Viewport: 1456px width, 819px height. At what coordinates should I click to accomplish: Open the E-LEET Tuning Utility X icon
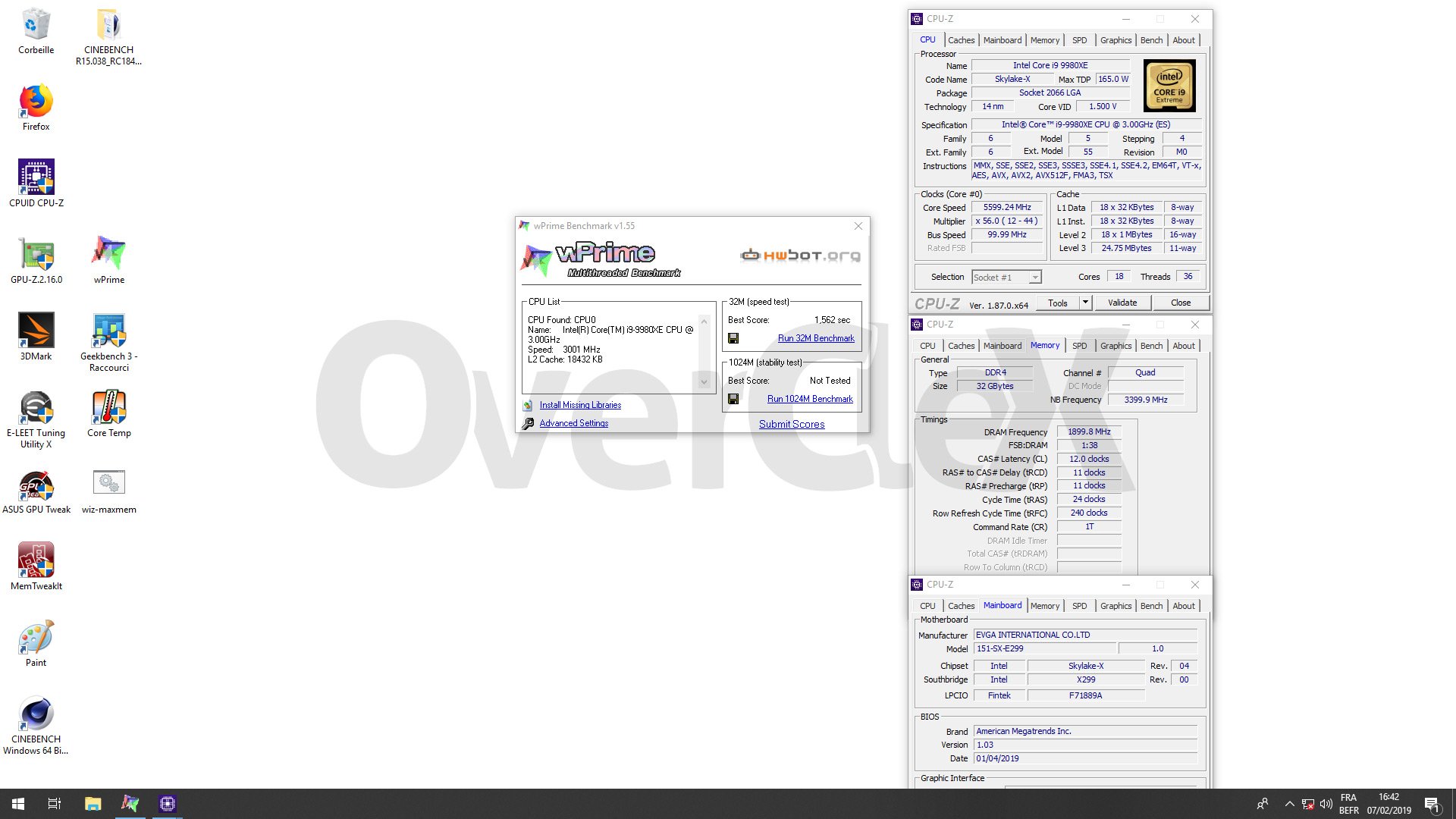tap(36, 419)
